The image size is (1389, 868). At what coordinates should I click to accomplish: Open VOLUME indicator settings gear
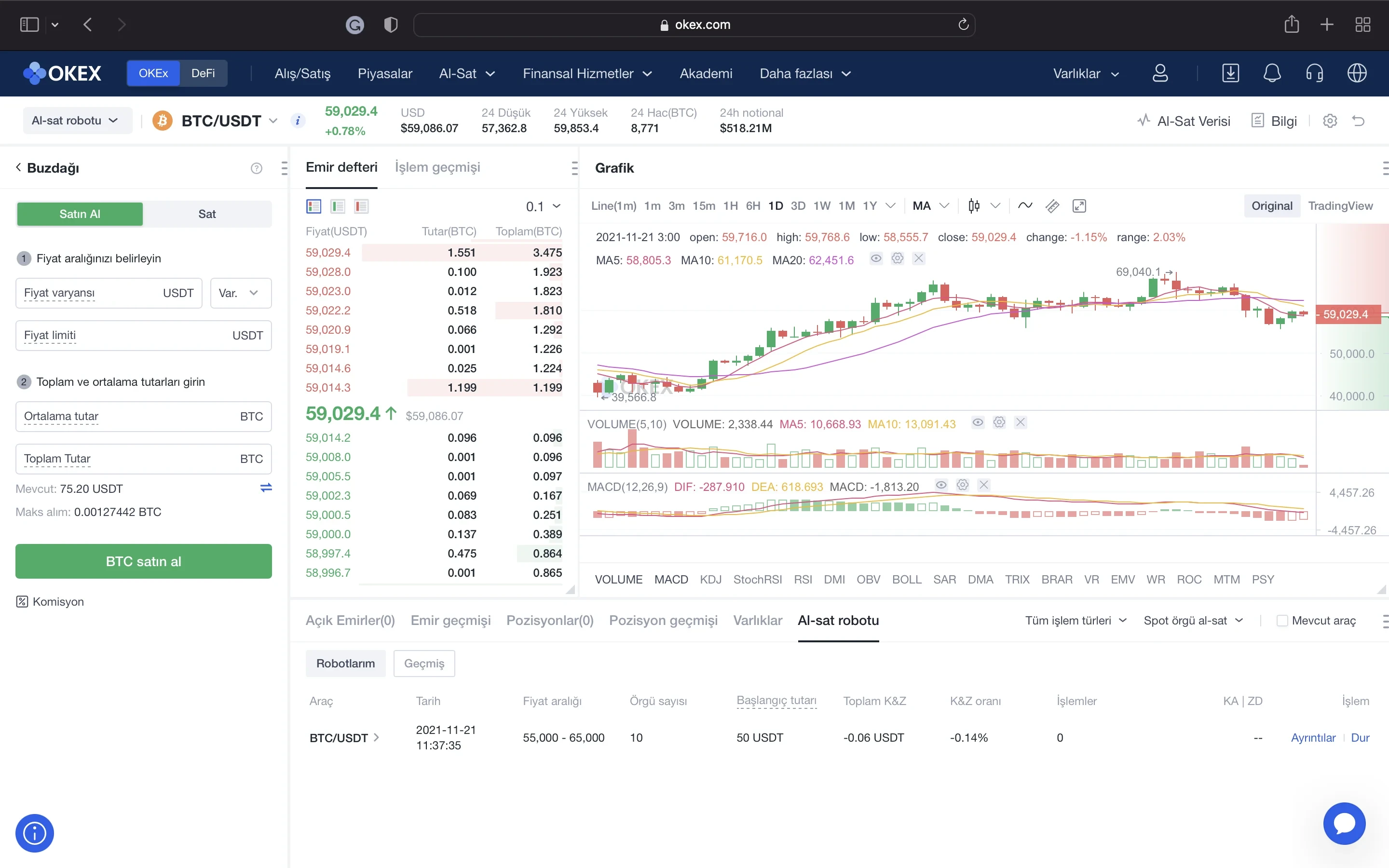tap(999, 422)
